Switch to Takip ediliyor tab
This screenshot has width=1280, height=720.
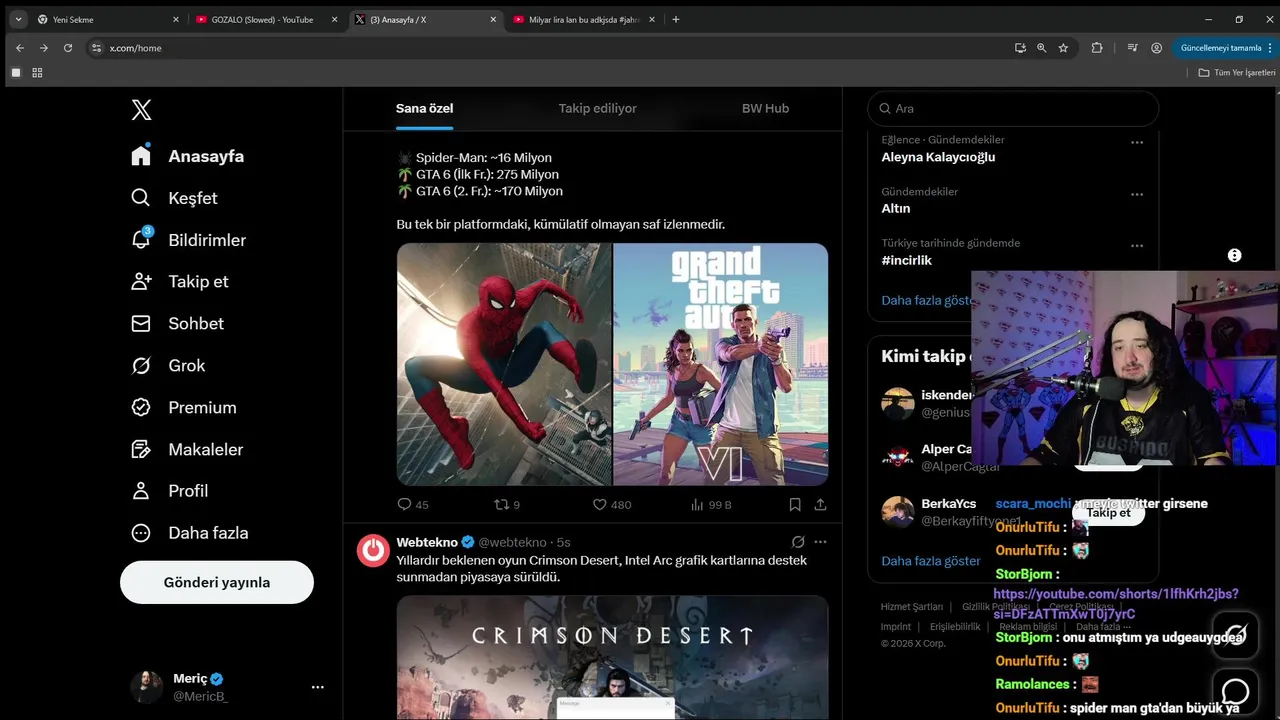[597, 108]
